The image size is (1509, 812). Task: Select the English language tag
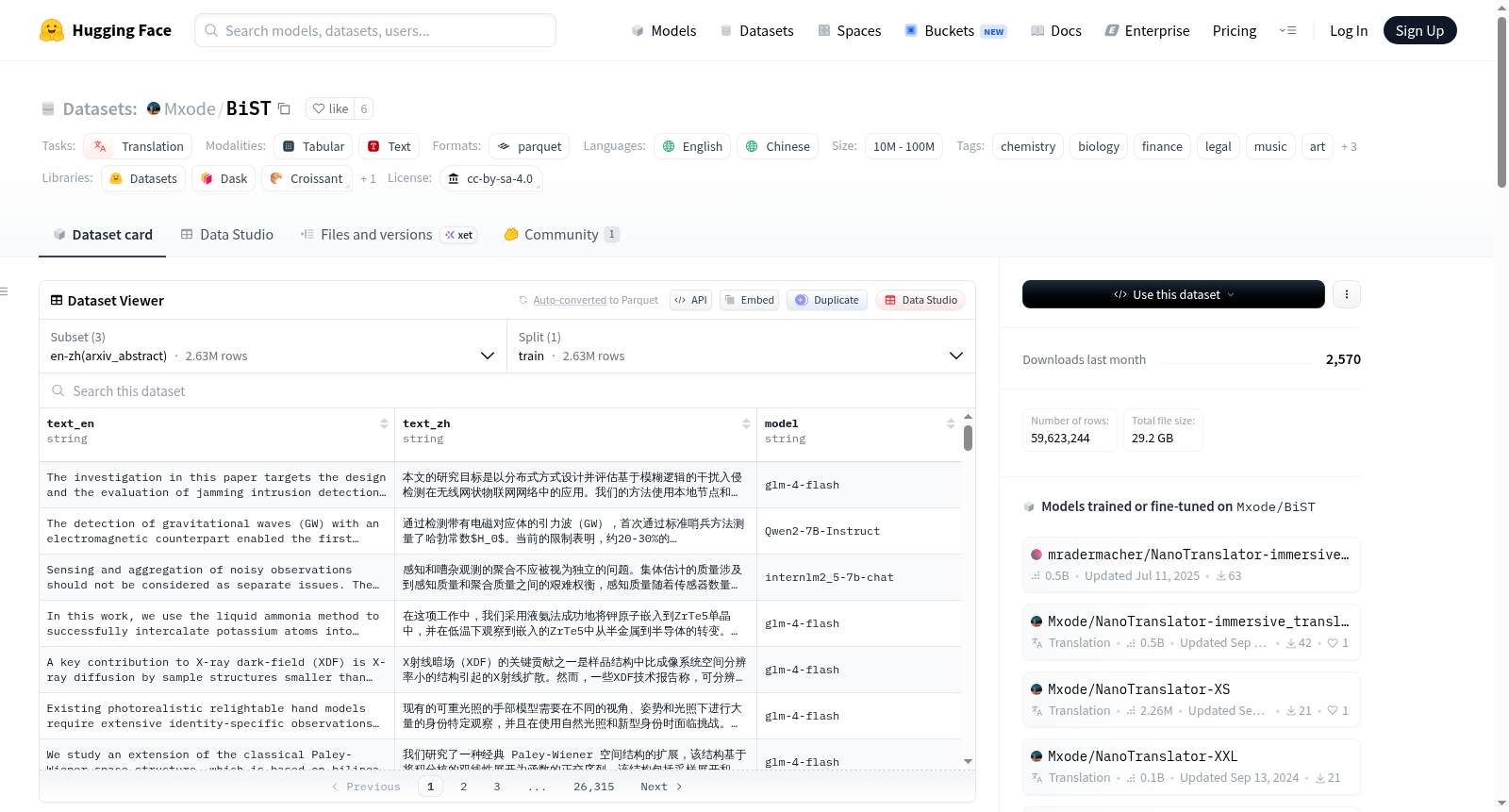(x=692, y=146)
